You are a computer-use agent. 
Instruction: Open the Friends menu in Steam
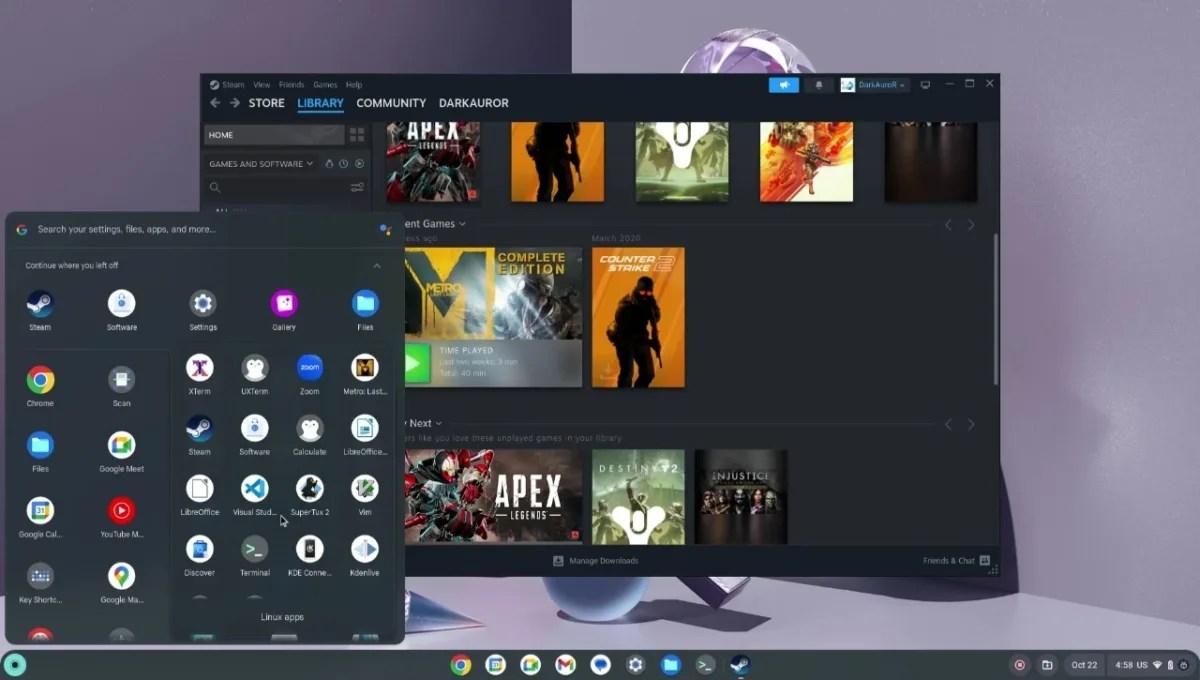coord(292,85)
